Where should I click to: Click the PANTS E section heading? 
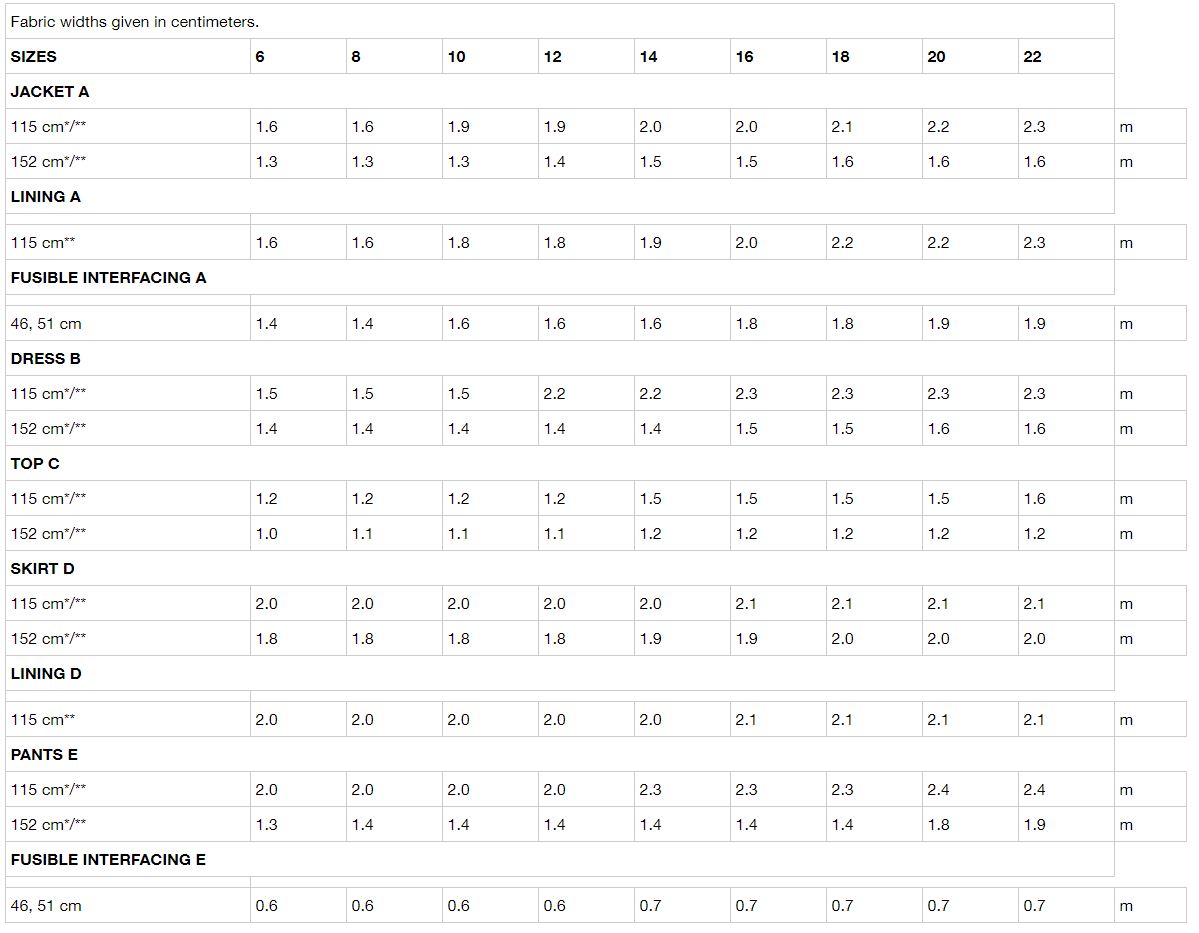click(44, 755)
